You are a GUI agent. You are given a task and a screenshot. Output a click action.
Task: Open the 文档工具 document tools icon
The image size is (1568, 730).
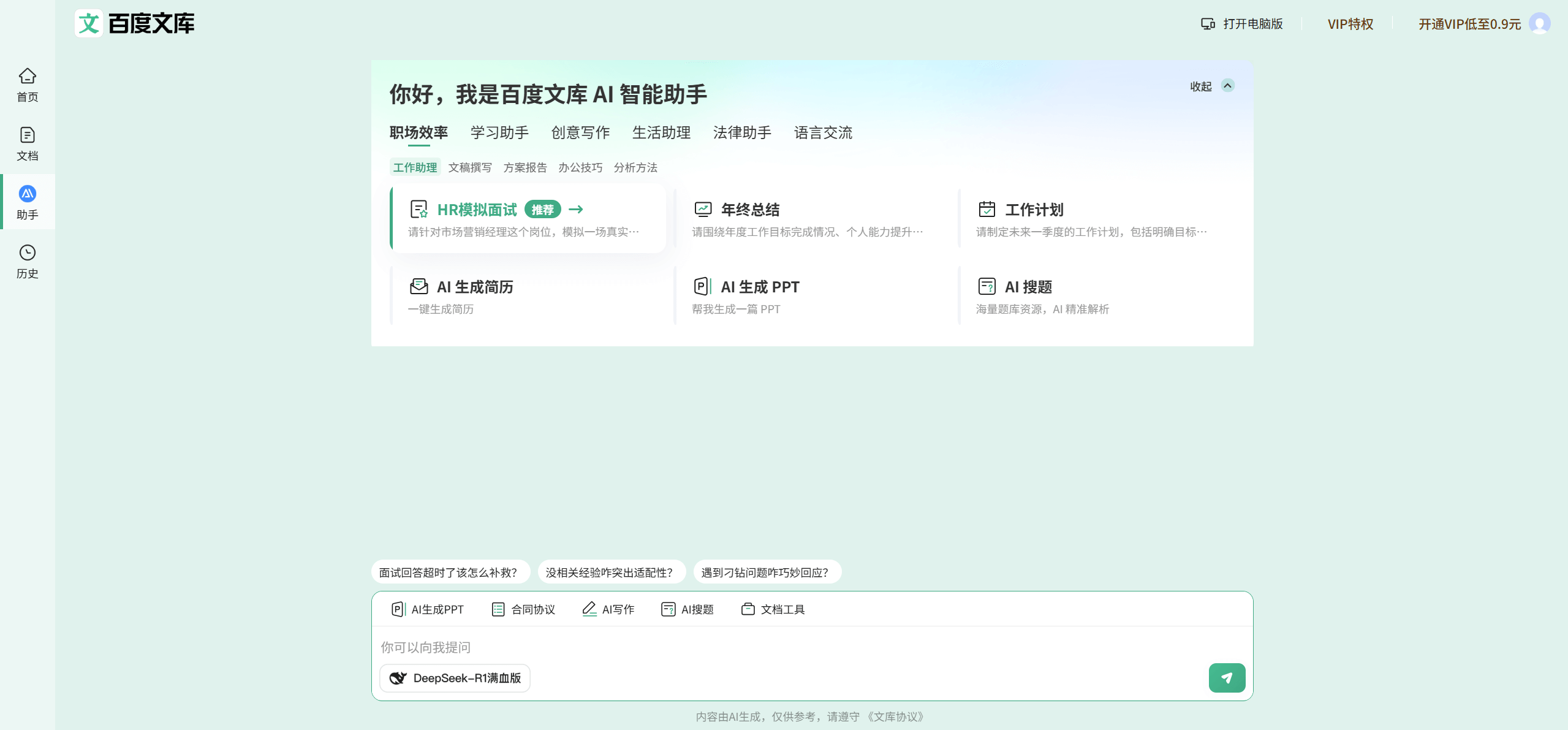748,609
